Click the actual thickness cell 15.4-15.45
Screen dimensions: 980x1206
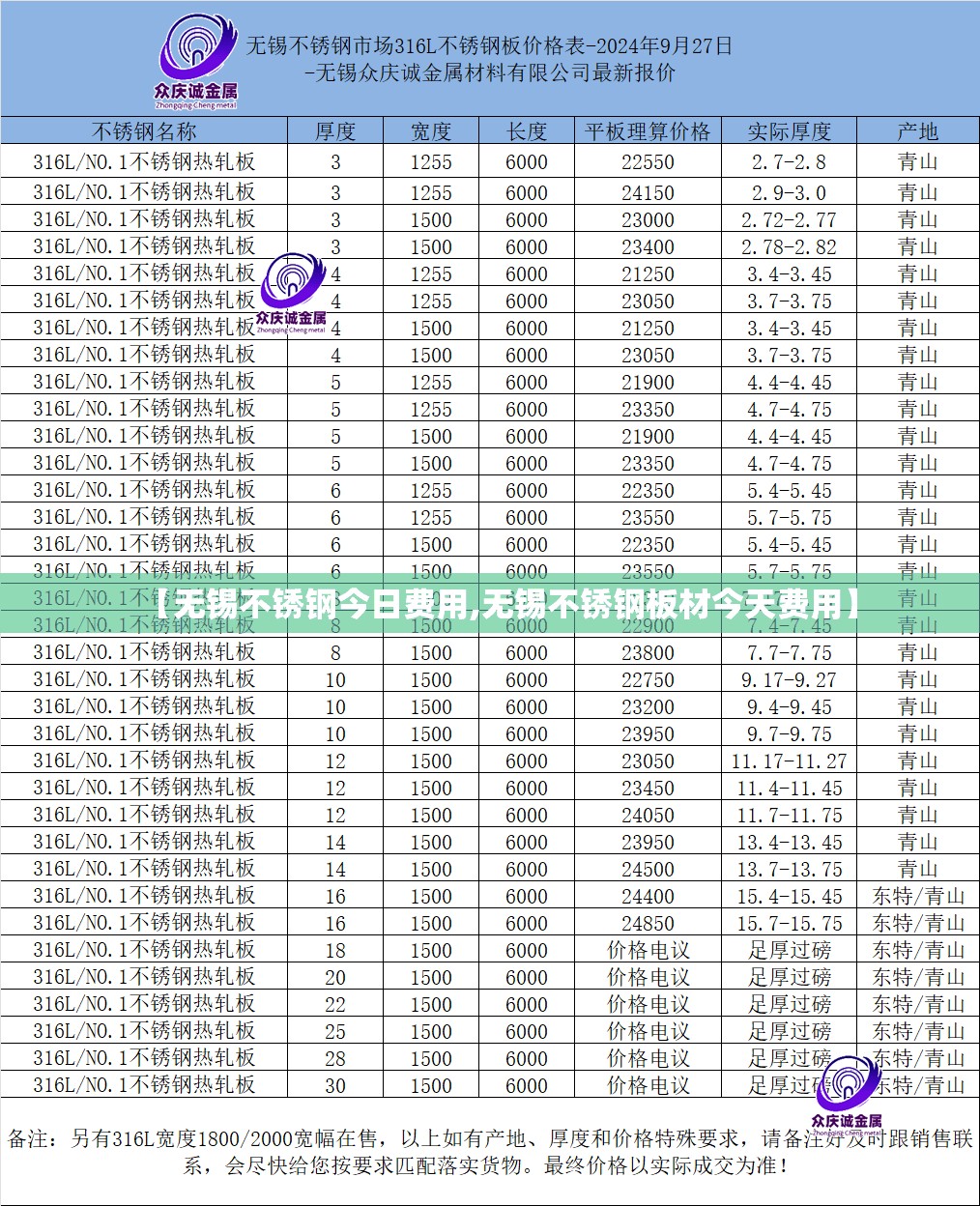pyautogui.click(x=789, y=896)
